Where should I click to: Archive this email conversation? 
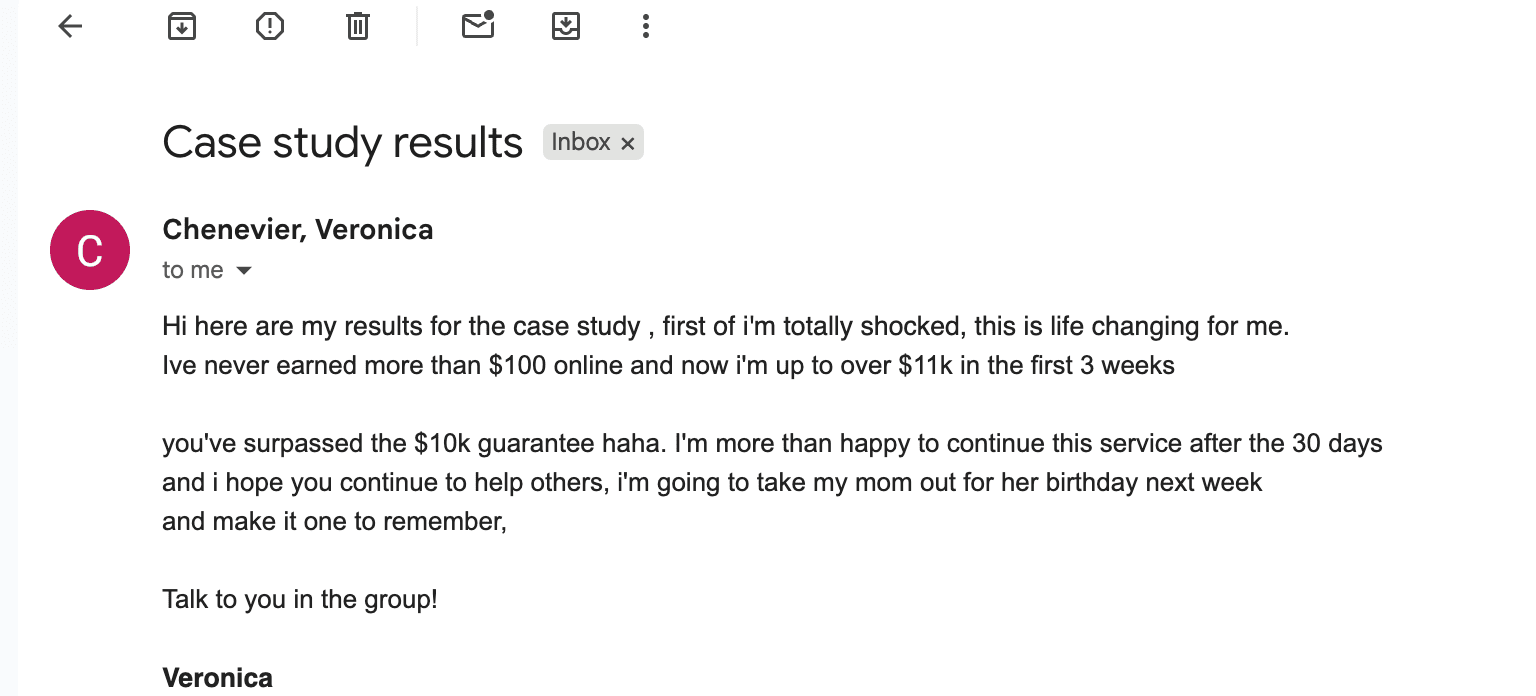coord(181,27)
